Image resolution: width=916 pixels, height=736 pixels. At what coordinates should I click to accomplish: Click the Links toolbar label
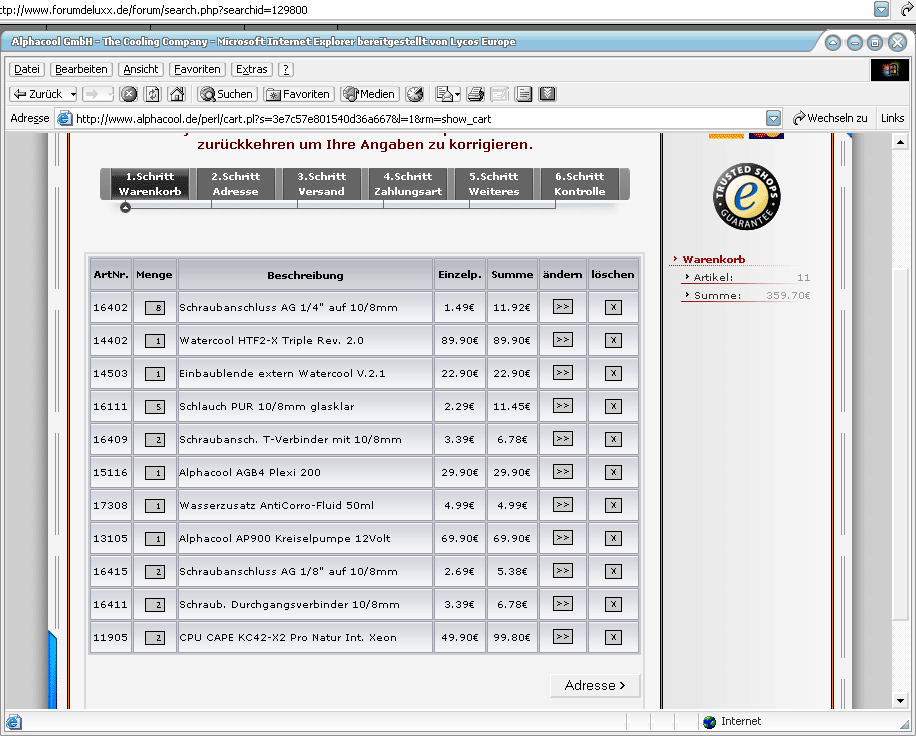(x=893, y=119)
